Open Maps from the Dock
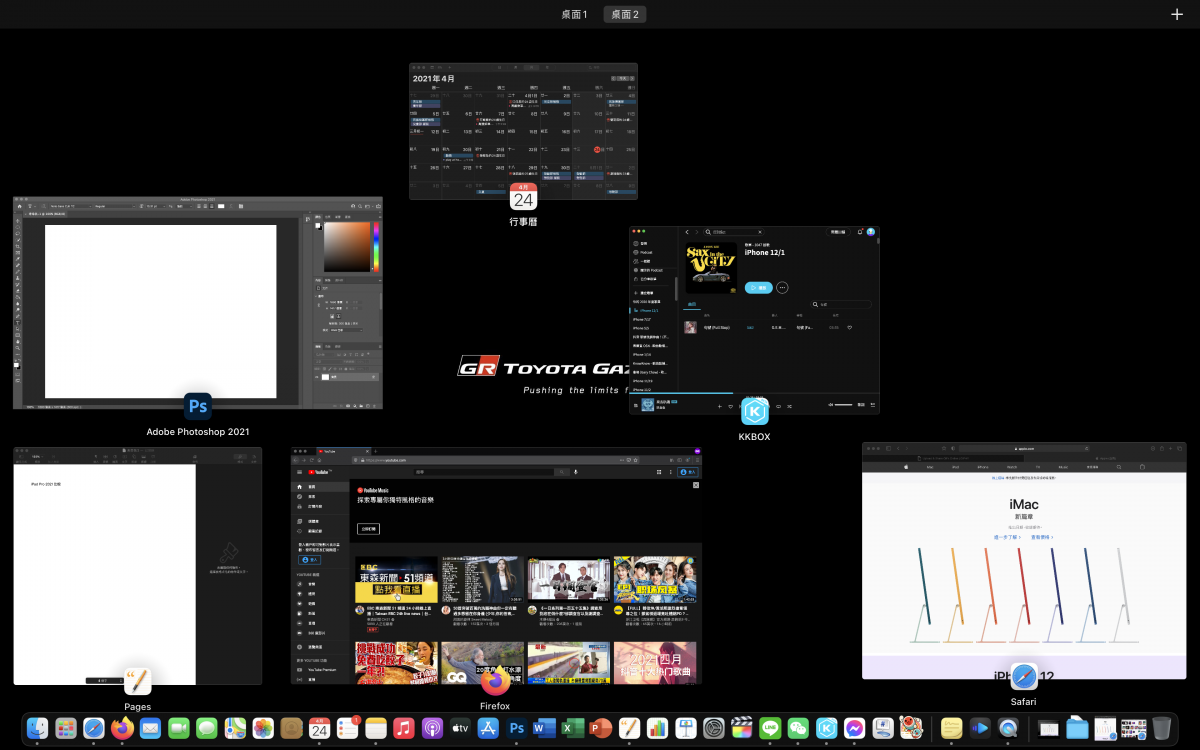Viewport: 1200px width, 750px height. pyautogui.click(x=235, y=729)
